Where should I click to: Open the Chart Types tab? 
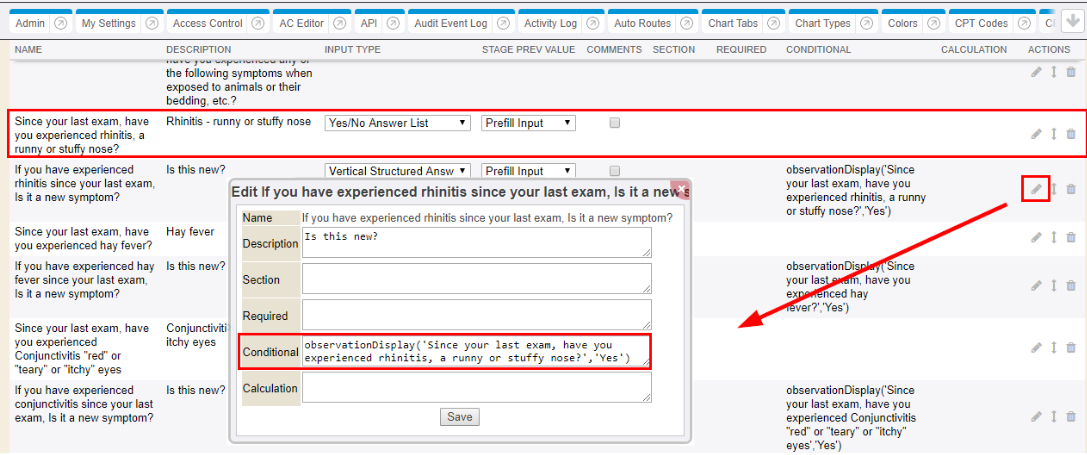(822, 23)
